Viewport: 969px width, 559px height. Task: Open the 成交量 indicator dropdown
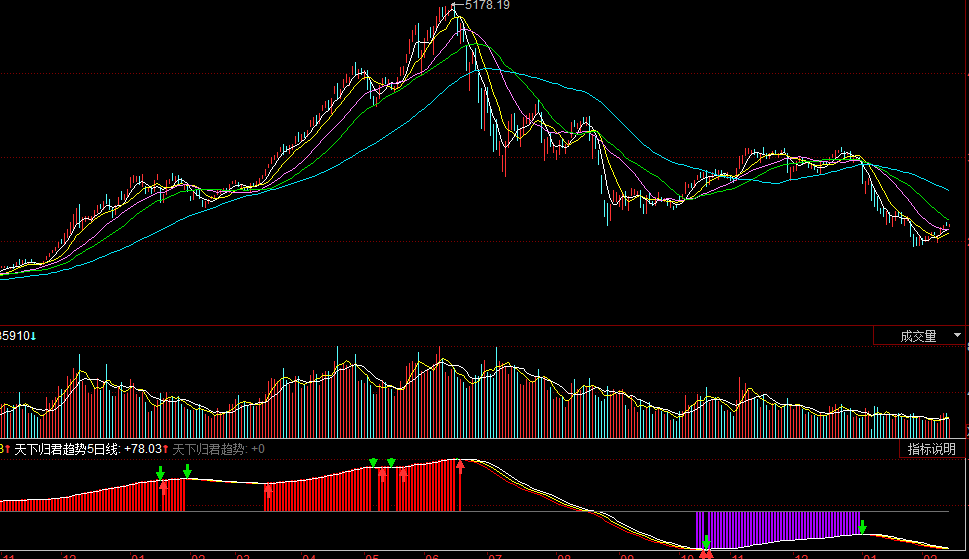[x=918, y=336]
